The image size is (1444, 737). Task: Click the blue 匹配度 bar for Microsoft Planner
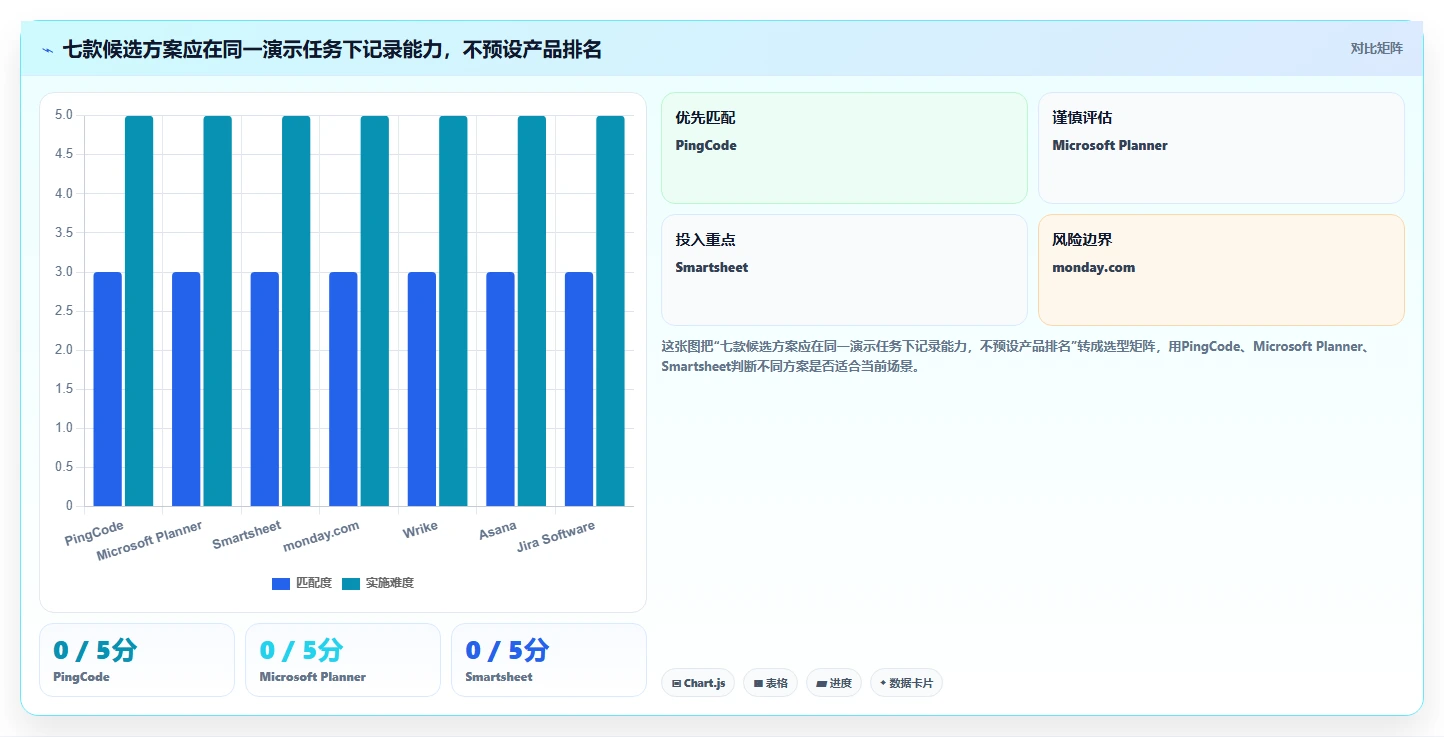186,389
